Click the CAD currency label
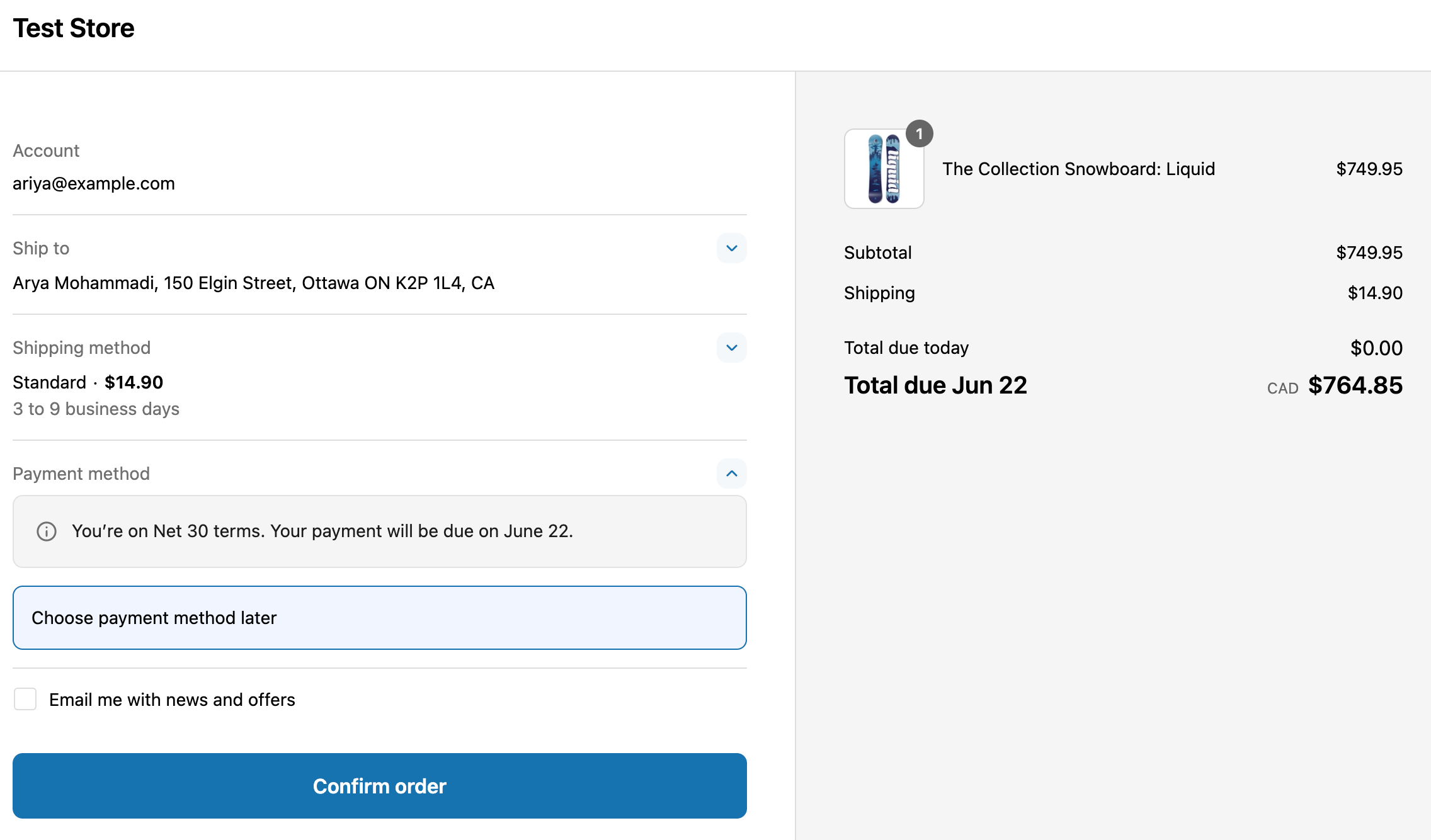 point(1282,389)
